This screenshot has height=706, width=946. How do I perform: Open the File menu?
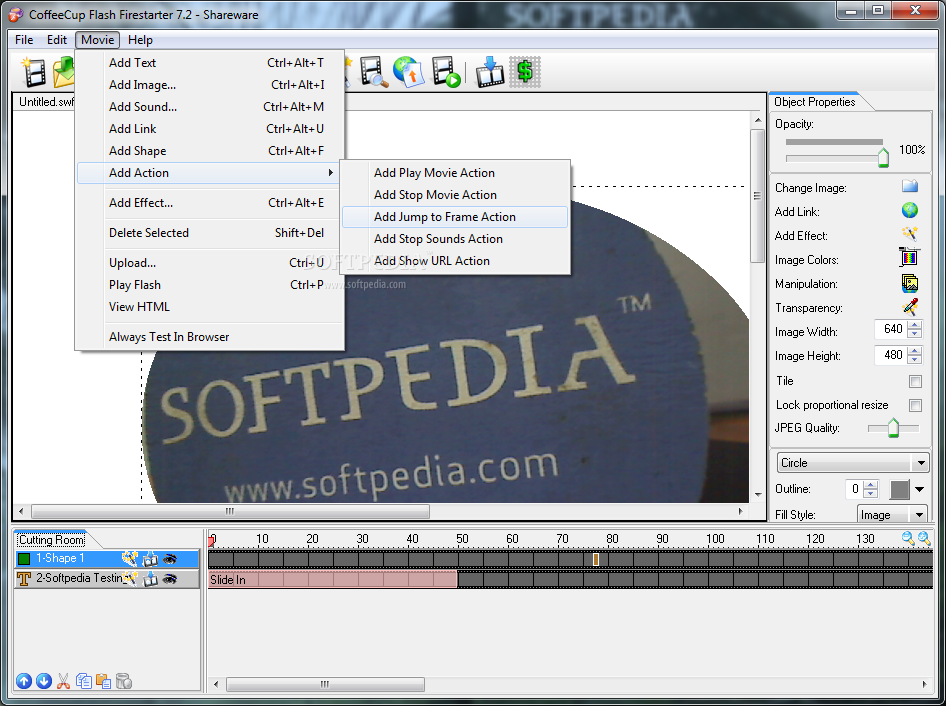[x=24, y=40]
